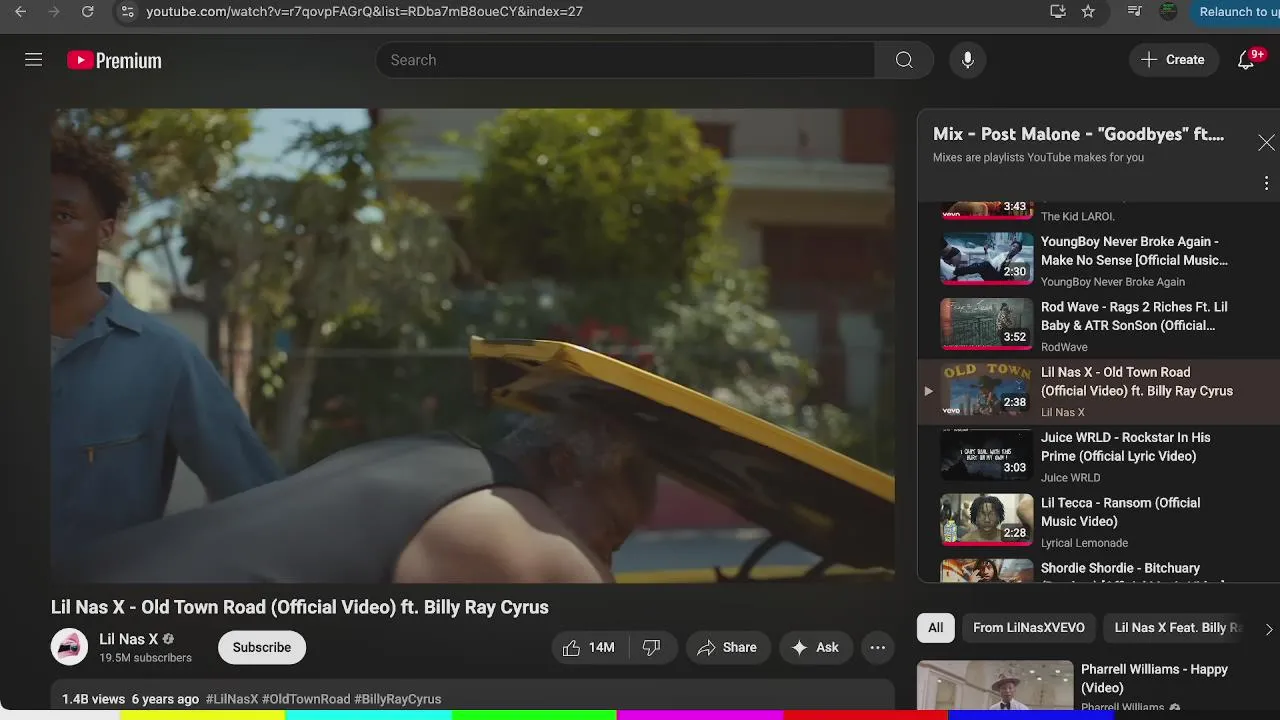Bookmark page with star icon
The width and height of the screenshot is (1280, 720).
(1088, 12)
